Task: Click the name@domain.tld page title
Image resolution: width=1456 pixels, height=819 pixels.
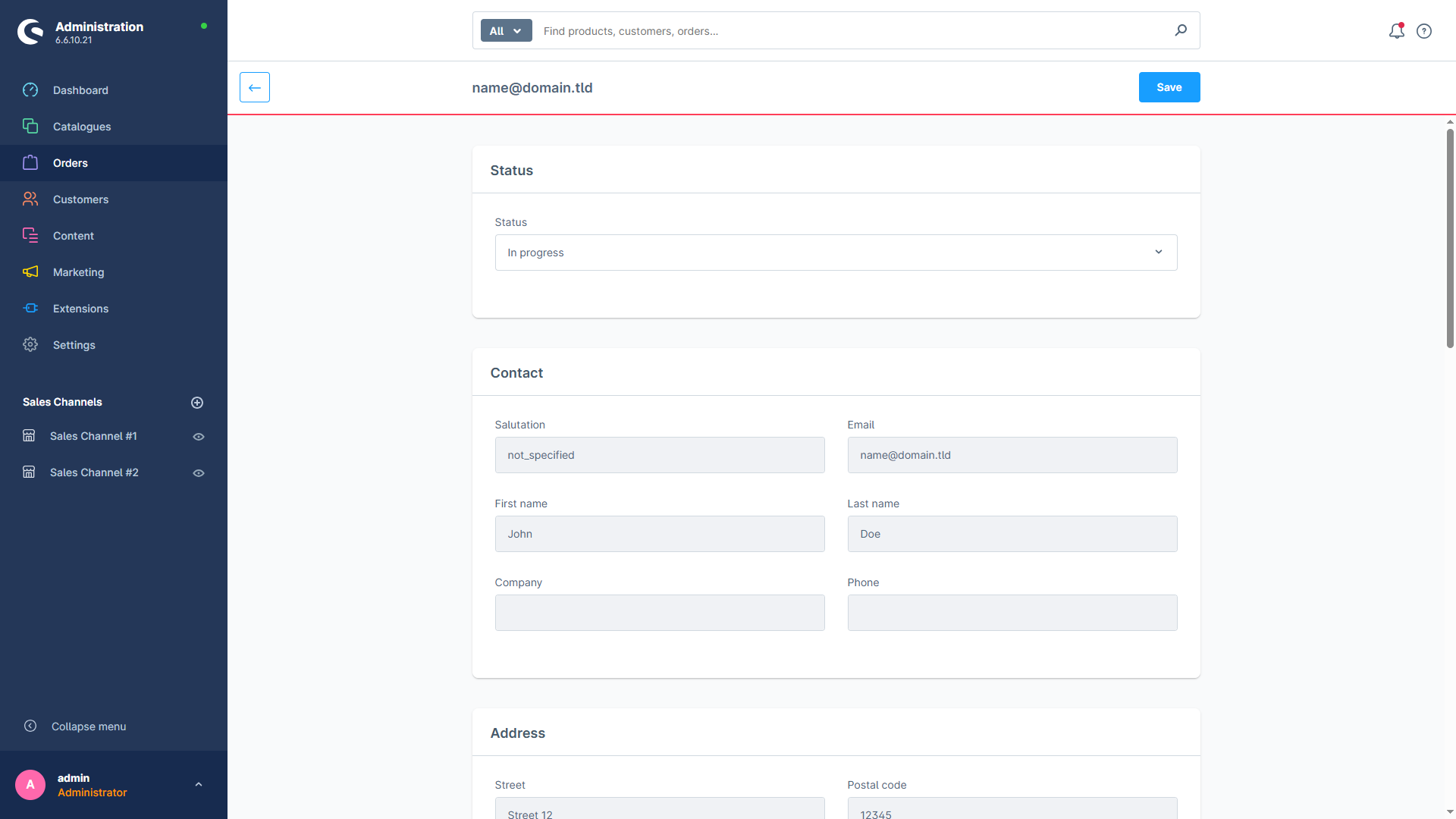Action: pyautogui.click(x=532, y=88)
